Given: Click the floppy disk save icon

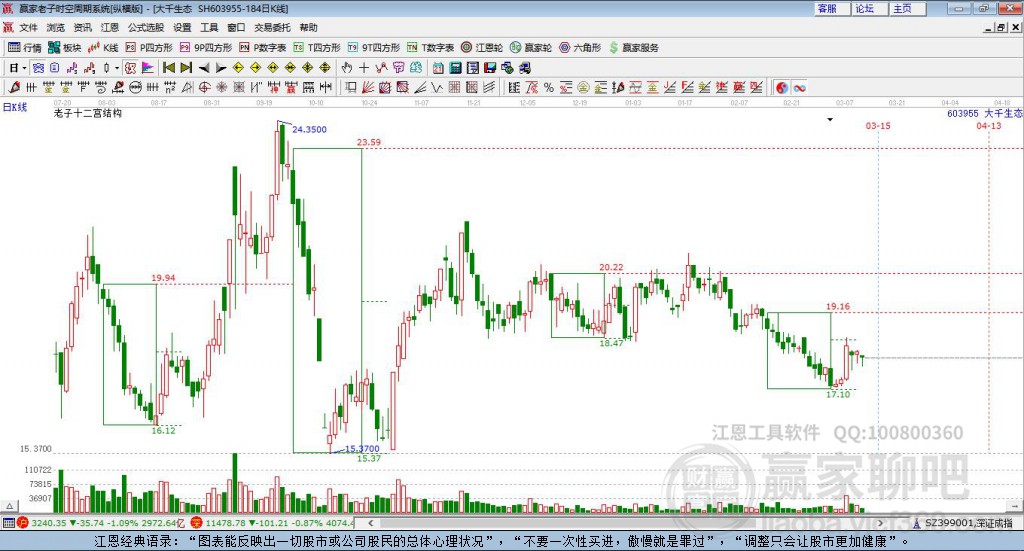Looking at the screenshot, I should point(490,68).
